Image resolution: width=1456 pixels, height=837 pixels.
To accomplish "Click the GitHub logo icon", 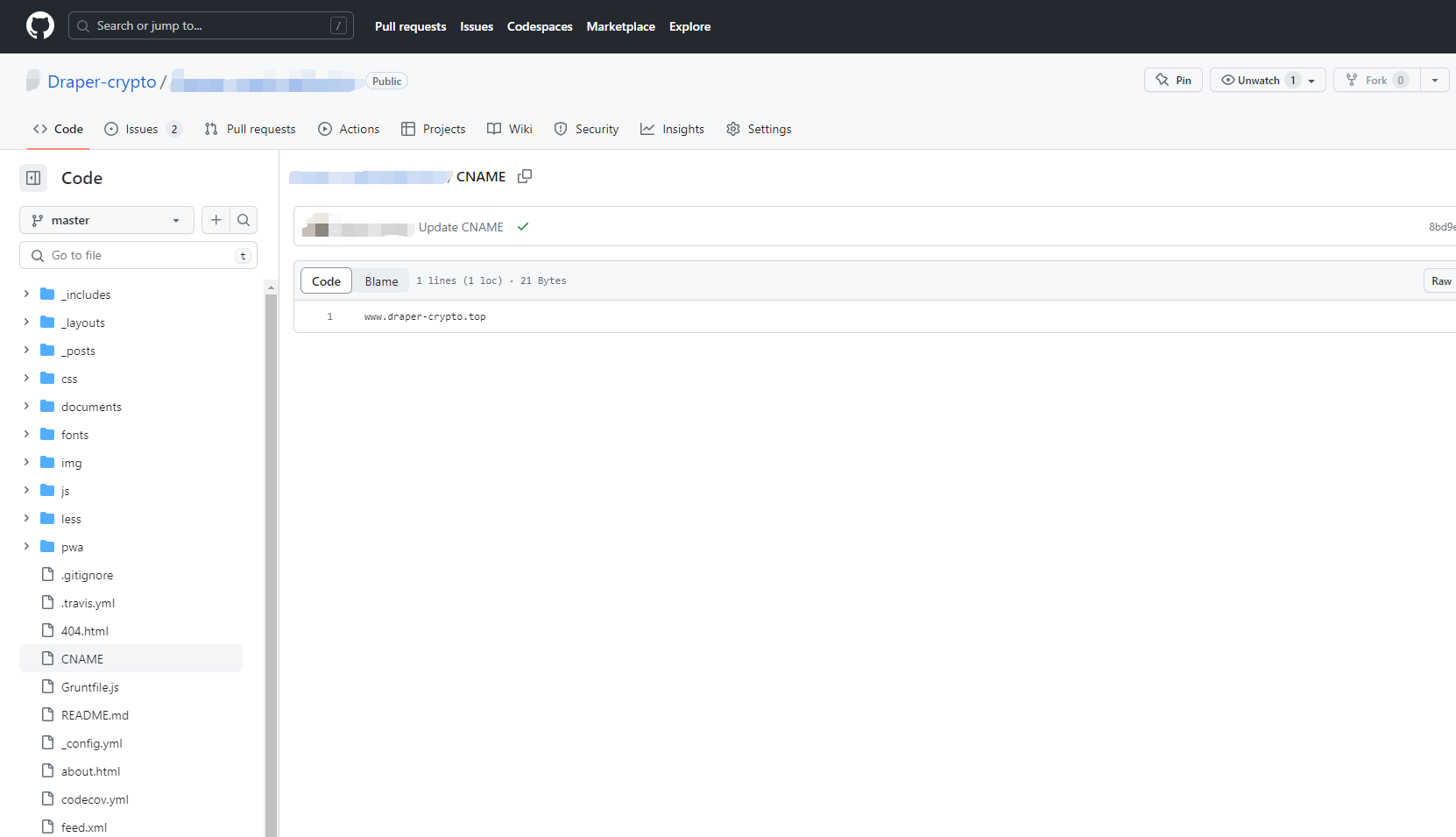I will coord(40,26).
